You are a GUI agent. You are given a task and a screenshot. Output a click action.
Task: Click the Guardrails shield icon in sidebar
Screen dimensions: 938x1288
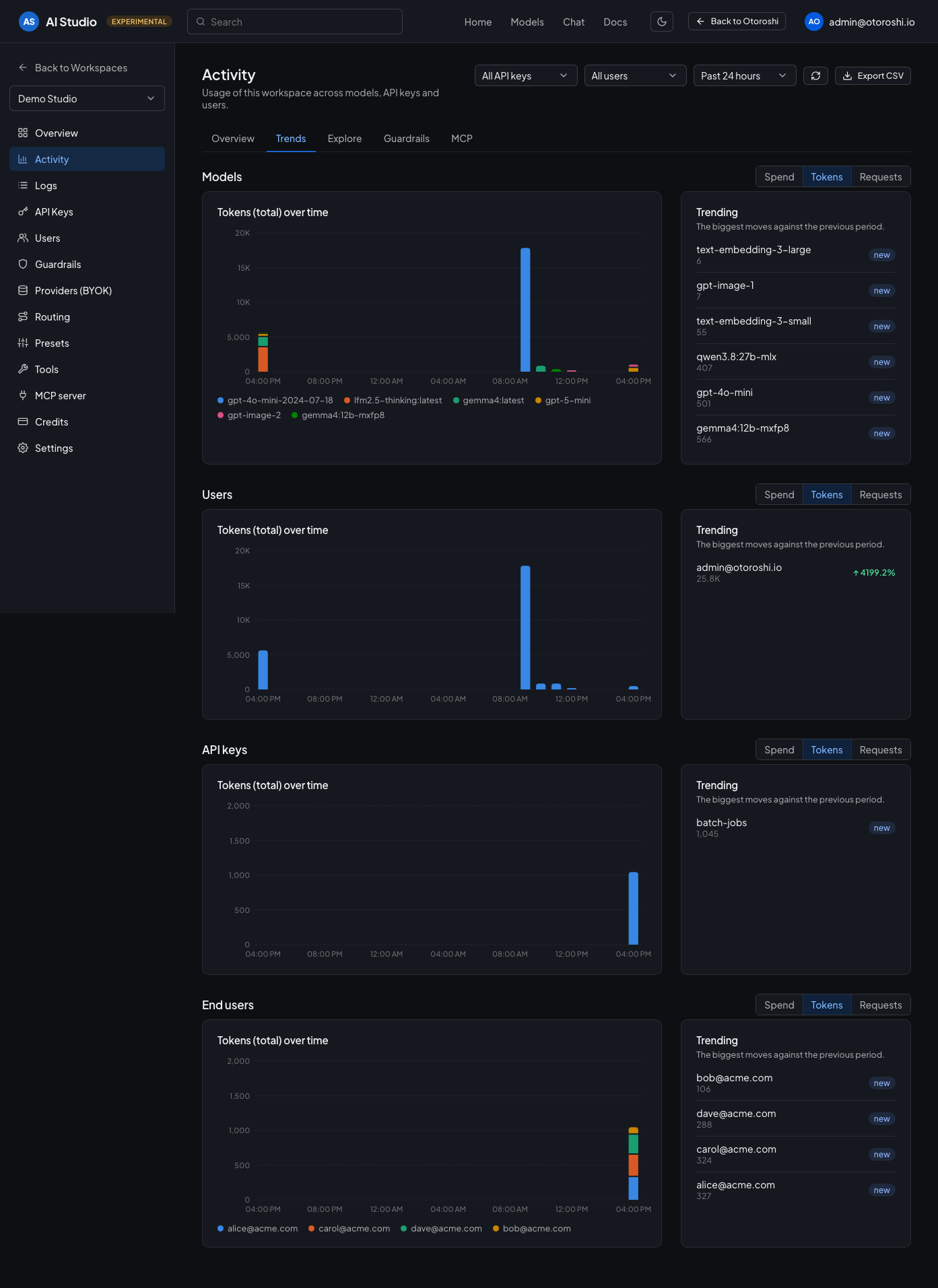[23, 264]
